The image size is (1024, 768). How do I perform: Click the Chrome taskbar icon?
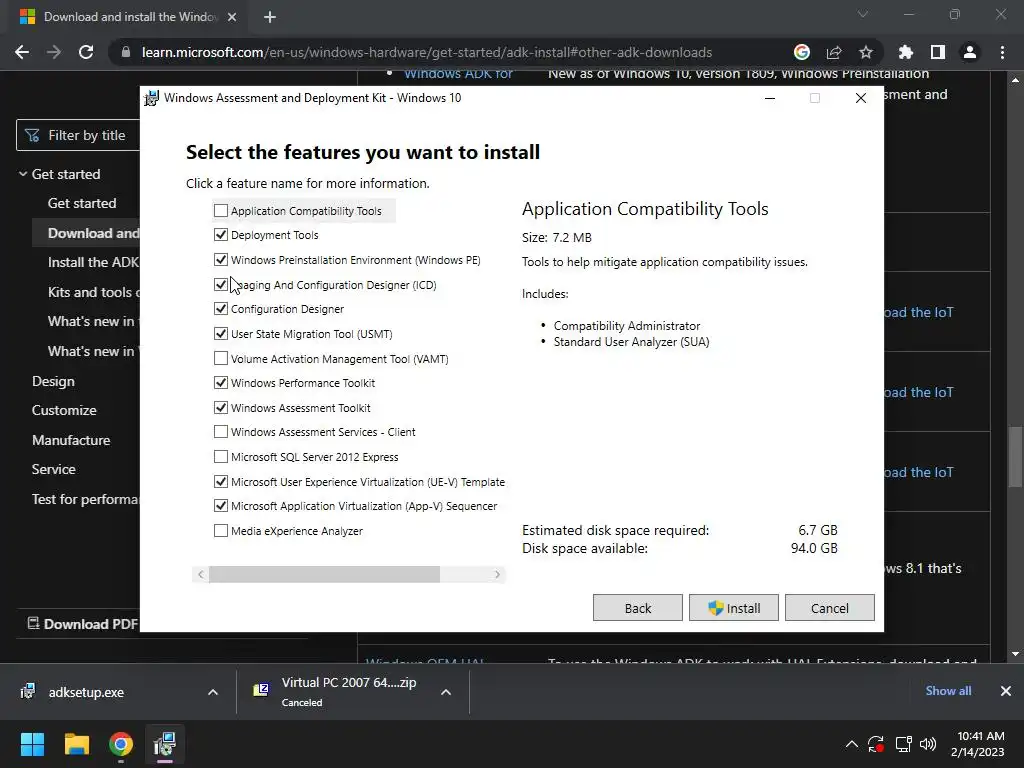pos(121,744)
